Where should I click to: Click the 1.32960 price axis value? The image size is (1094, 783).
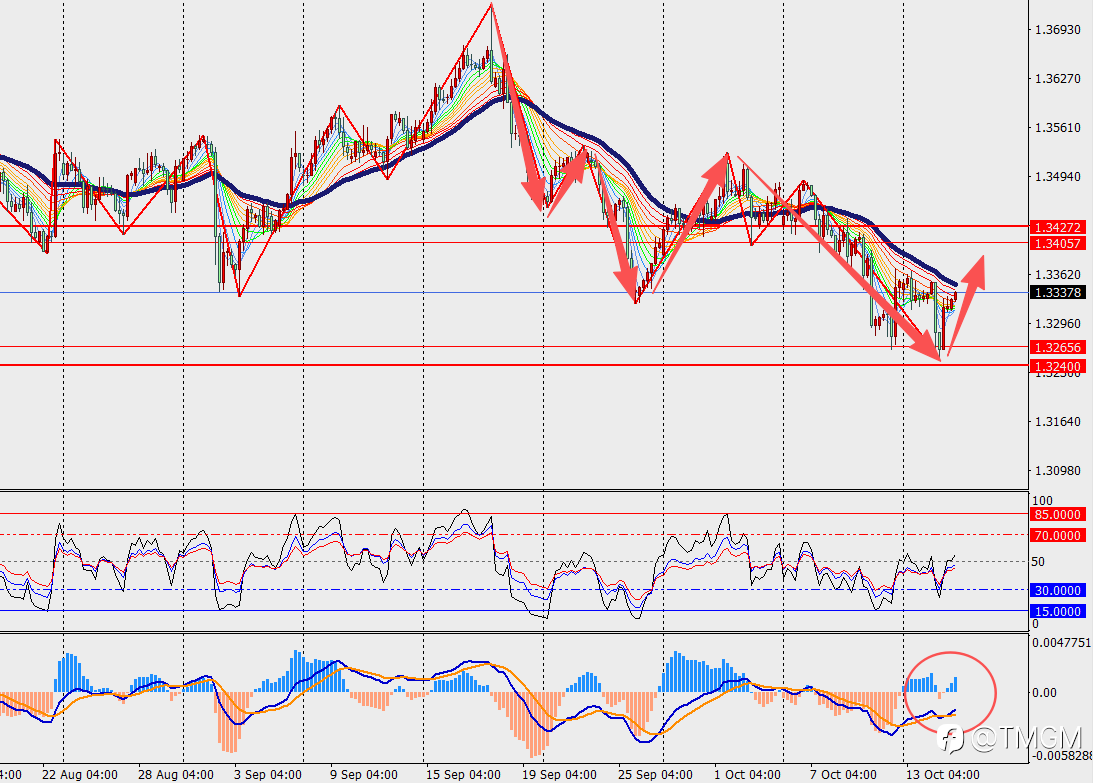pos(1058,324)
